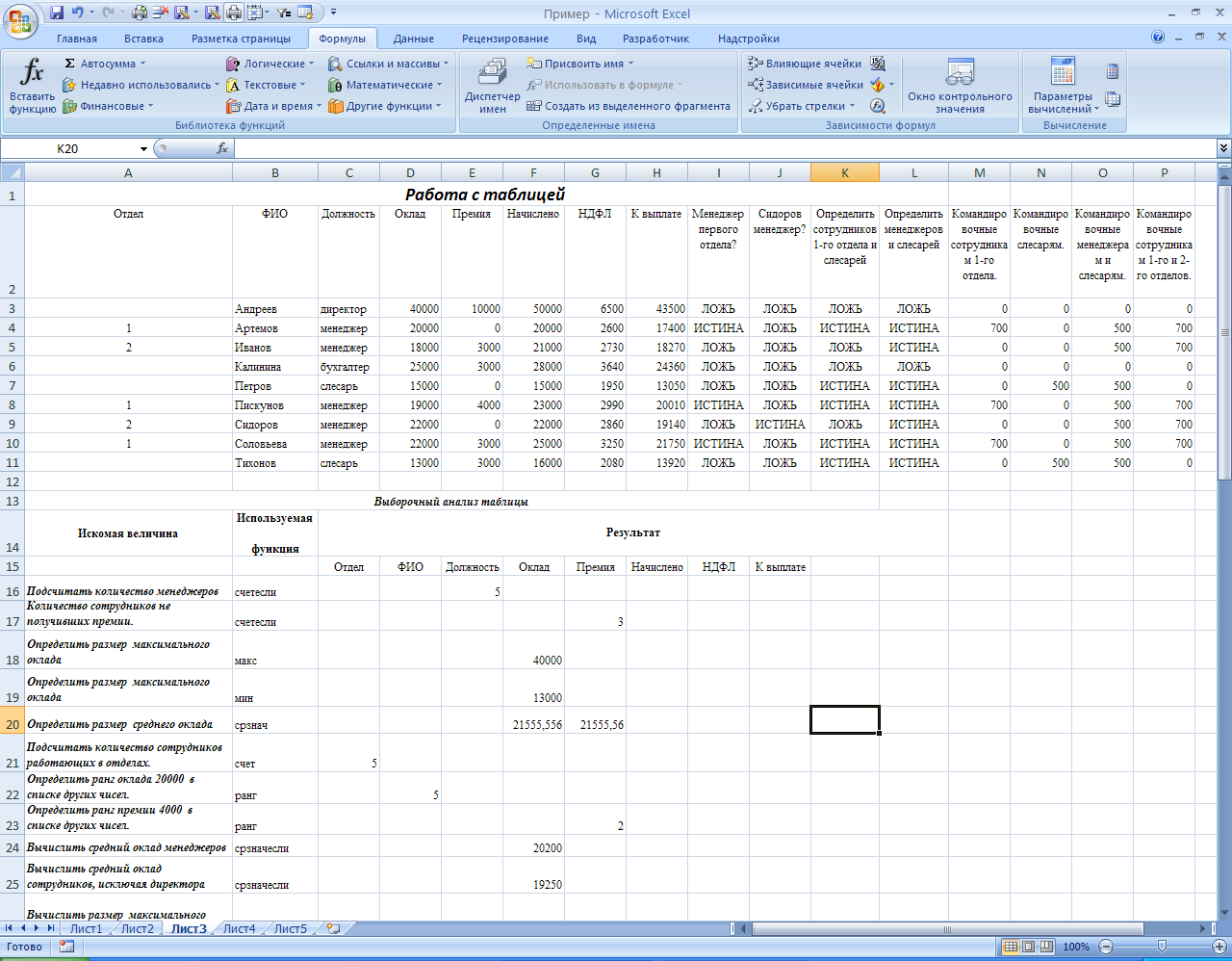This screenshot has height=961, width=1232.
Task: Open the Name Manager (Диспетчер имен)
Action: tap(492, 86)
